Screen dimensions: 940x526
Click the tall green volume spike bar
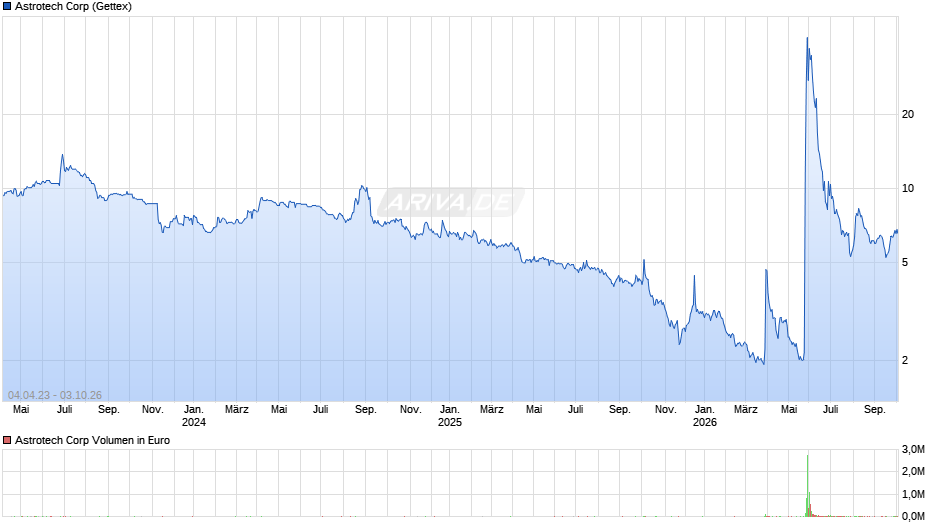coord(808,485)
